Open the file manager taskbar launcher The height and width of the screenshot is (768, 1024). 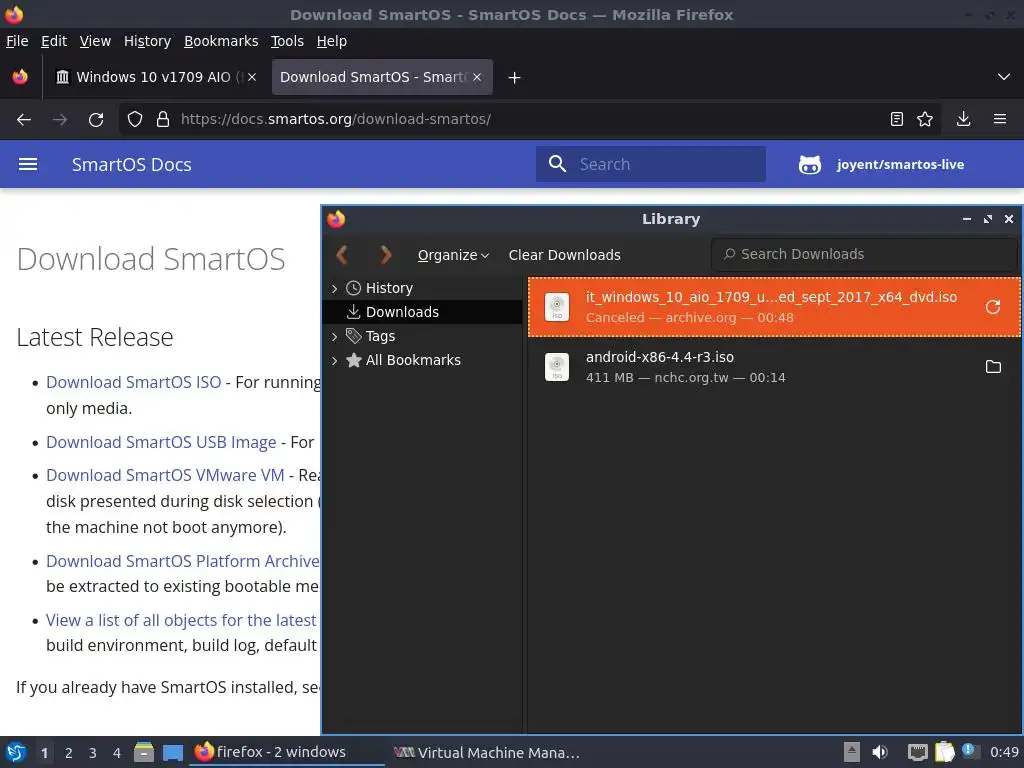tap(144, 752)
